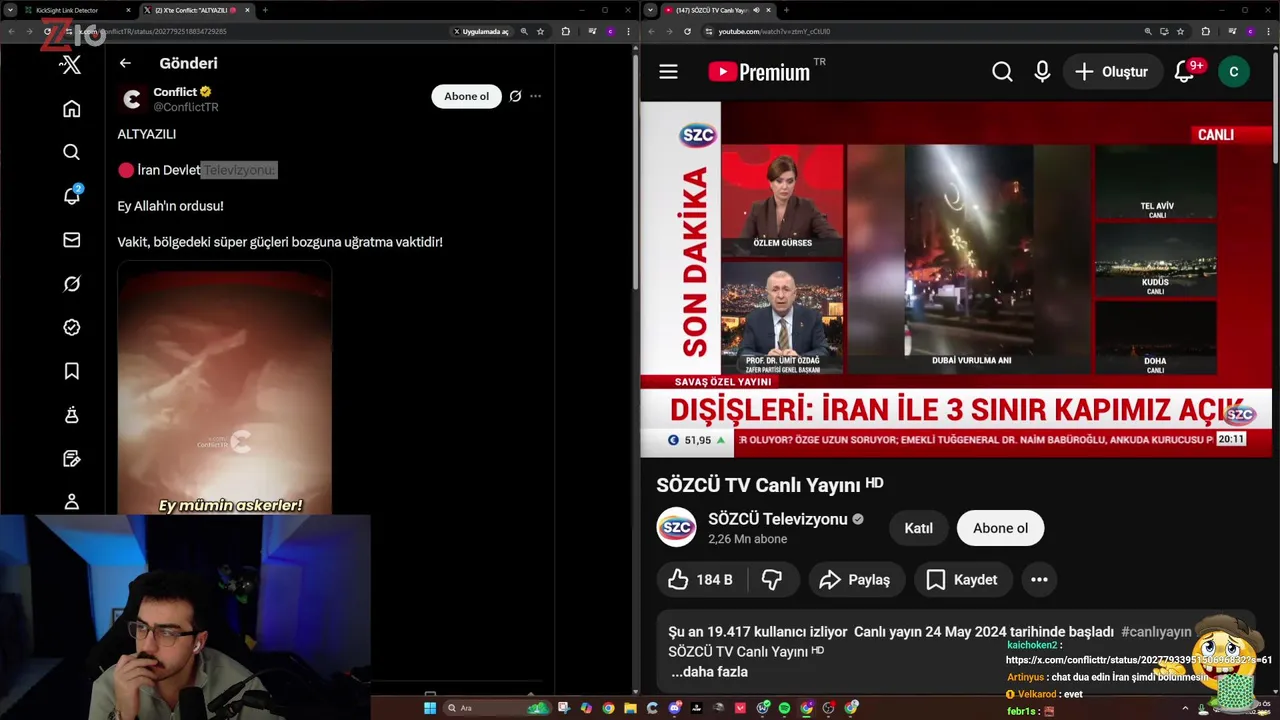Click YouTube Abone ol subscribe button

tap(1000, 528)
